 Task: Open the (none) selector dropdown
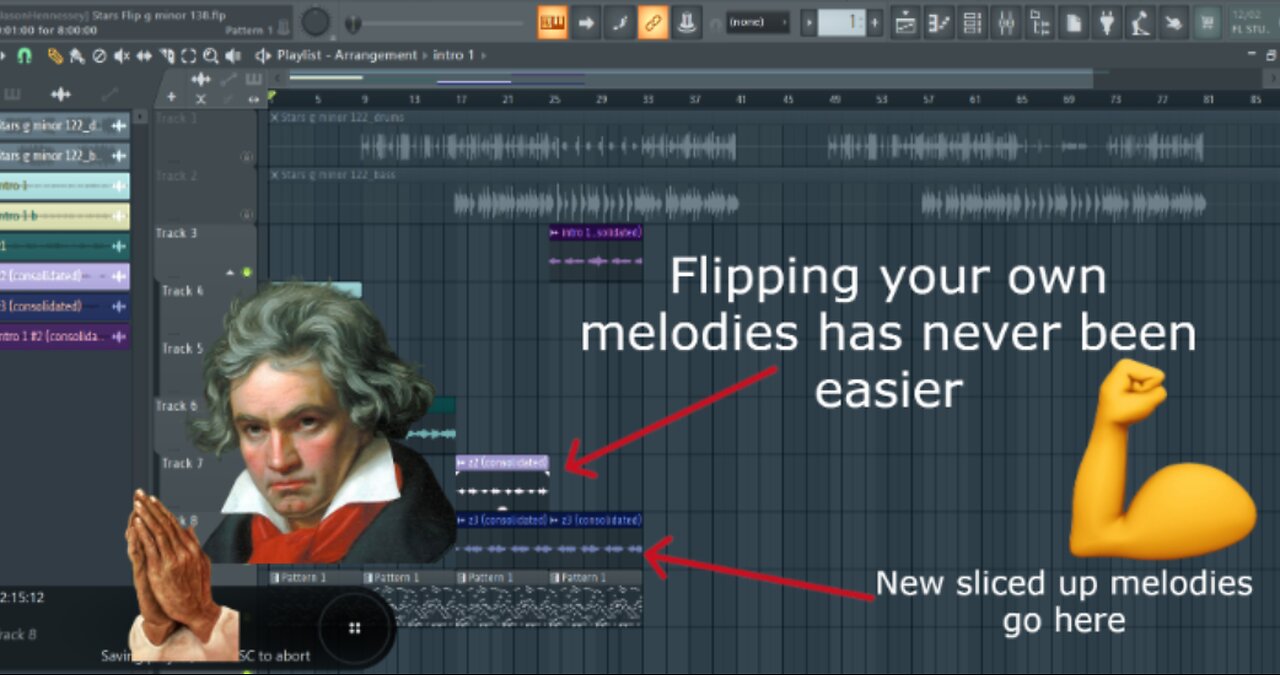[x=758, y=22]
